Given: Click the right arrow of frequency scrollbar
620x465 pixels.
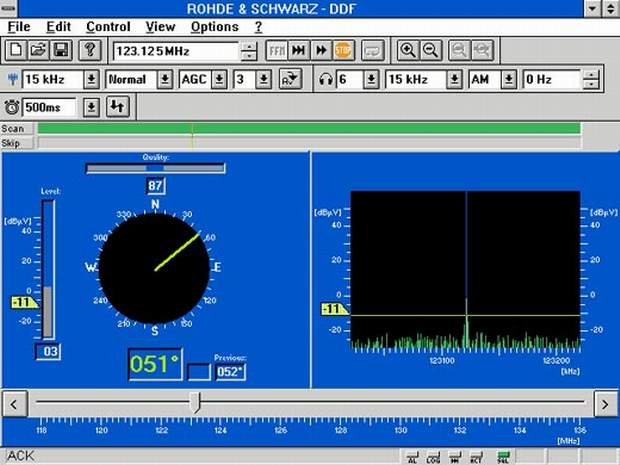Looking at the screenshot, I should [x=605, y=403].
